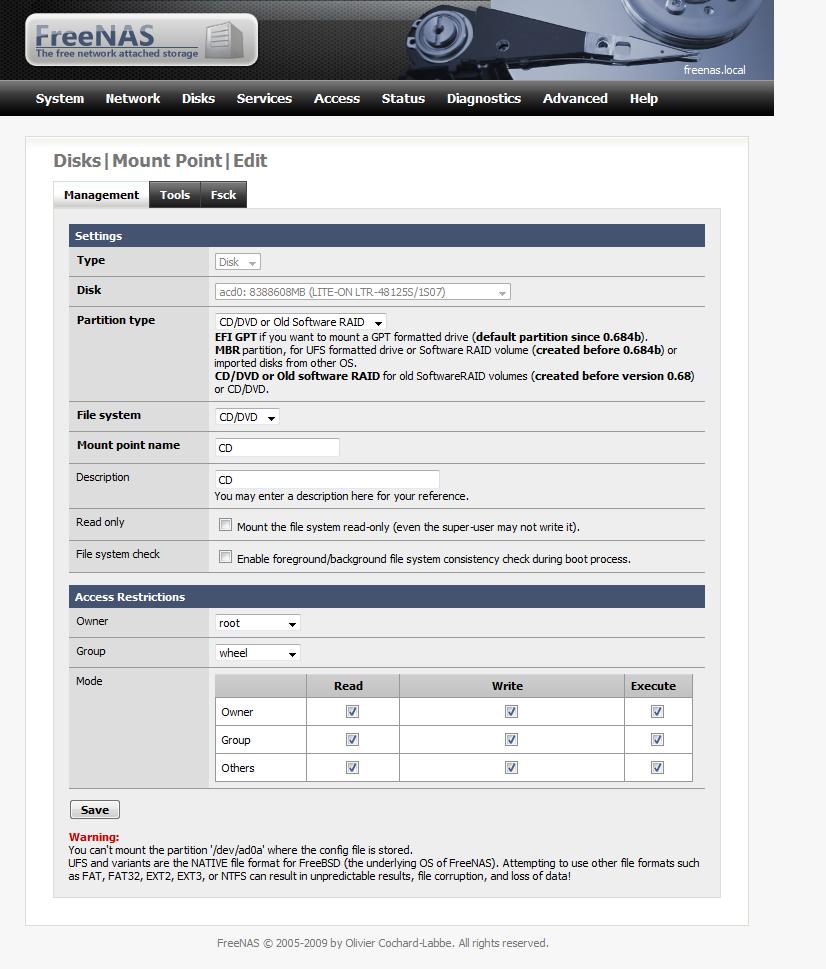Click the Access Restrictions section header
This screenshot has height=969, width=826.
[x=387, y=597]
